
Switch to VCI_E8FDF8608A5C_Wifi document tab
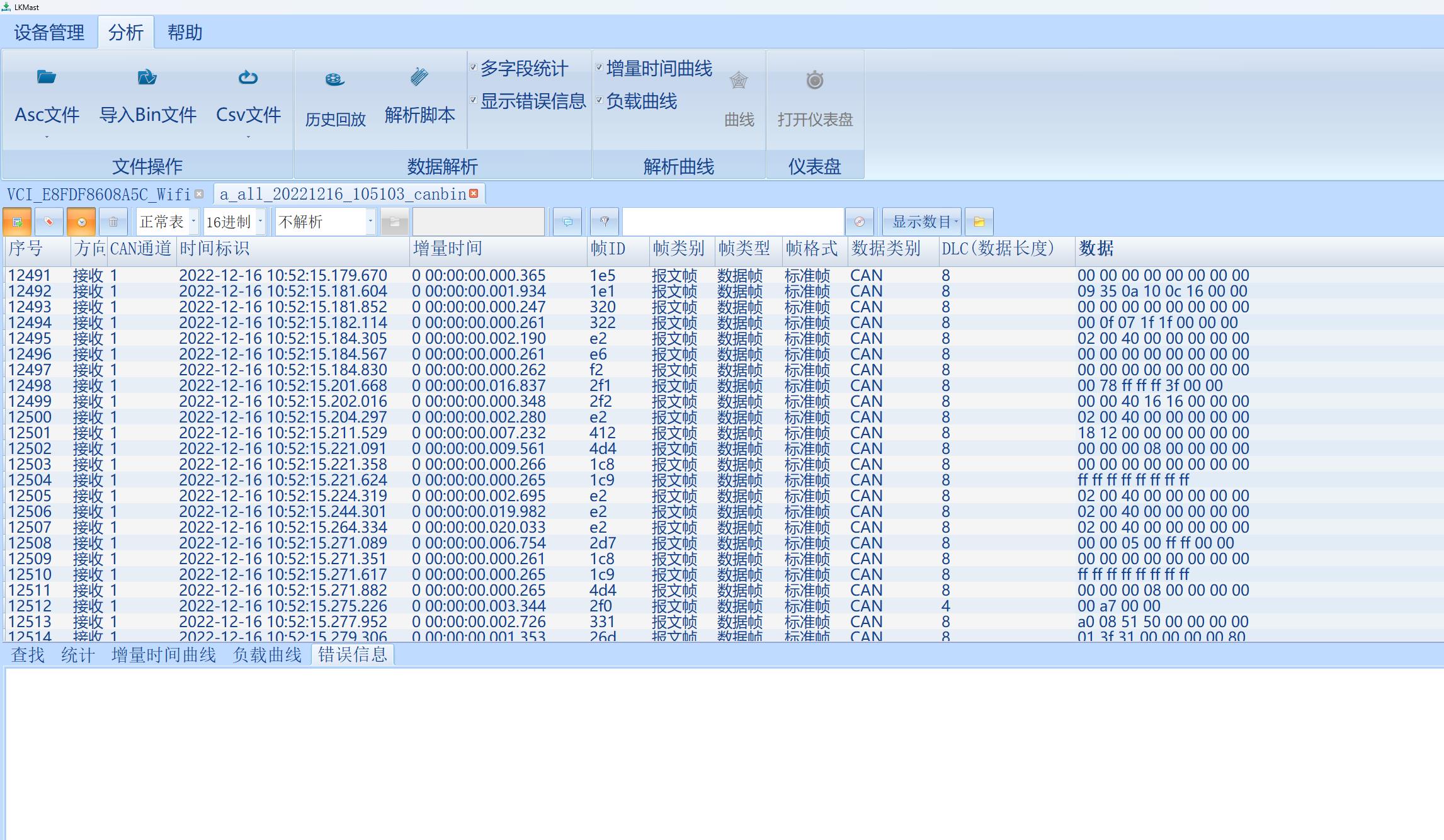[x=99, y=194]
